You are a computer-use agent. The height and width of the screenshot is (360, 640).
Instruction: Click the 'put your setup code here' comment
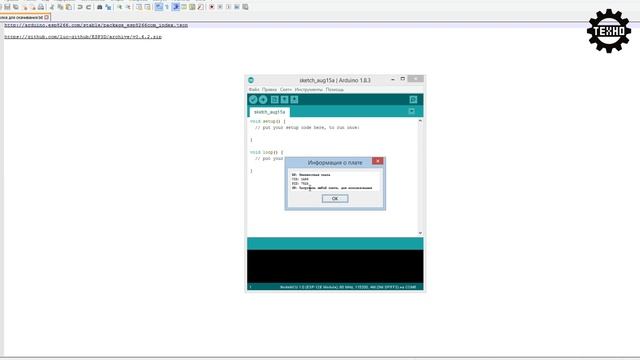tap(307, 127)
